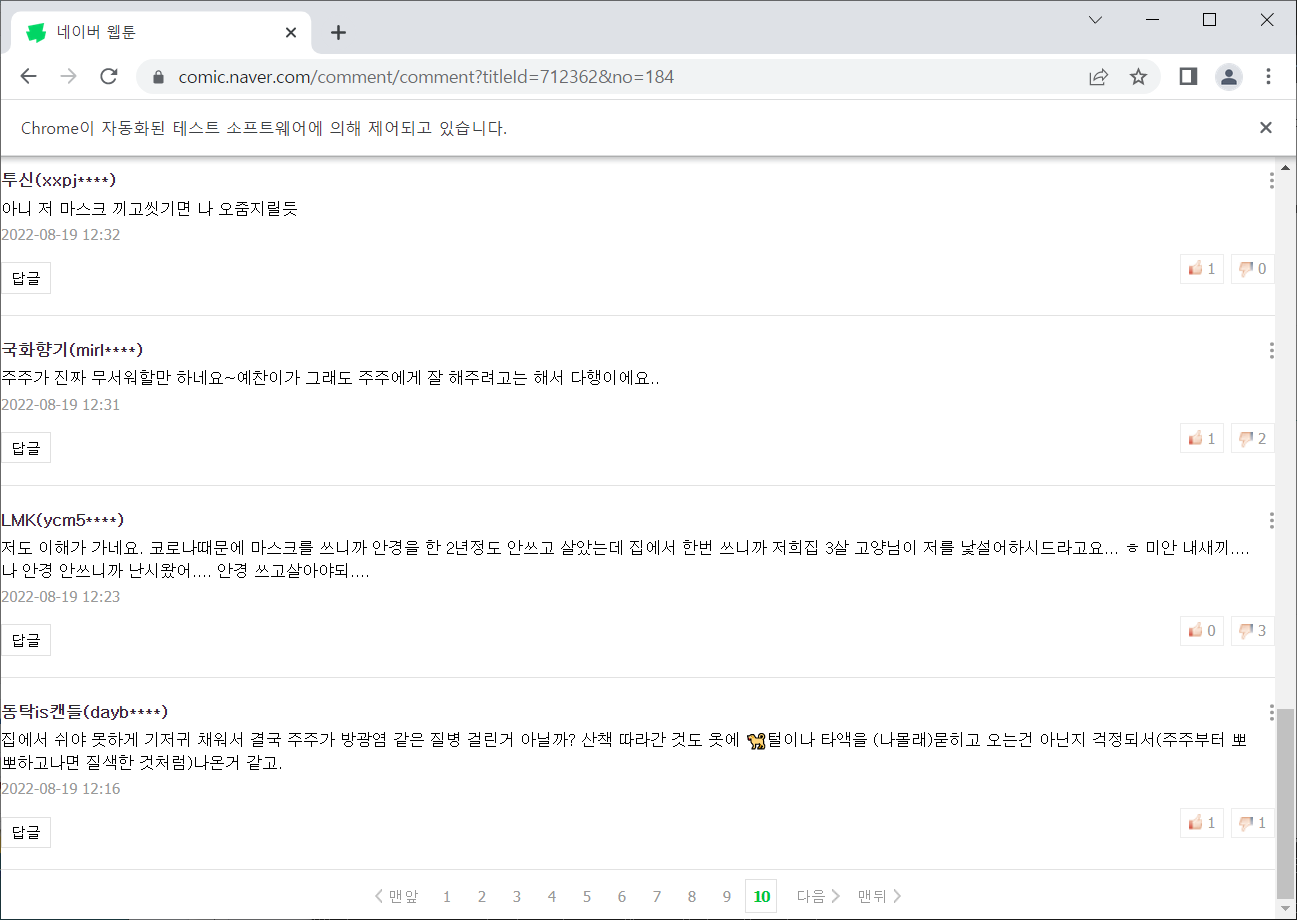Click username 국화향기(mirl****)
Viewport: 1297px width, 920px height.
point(72,350)
